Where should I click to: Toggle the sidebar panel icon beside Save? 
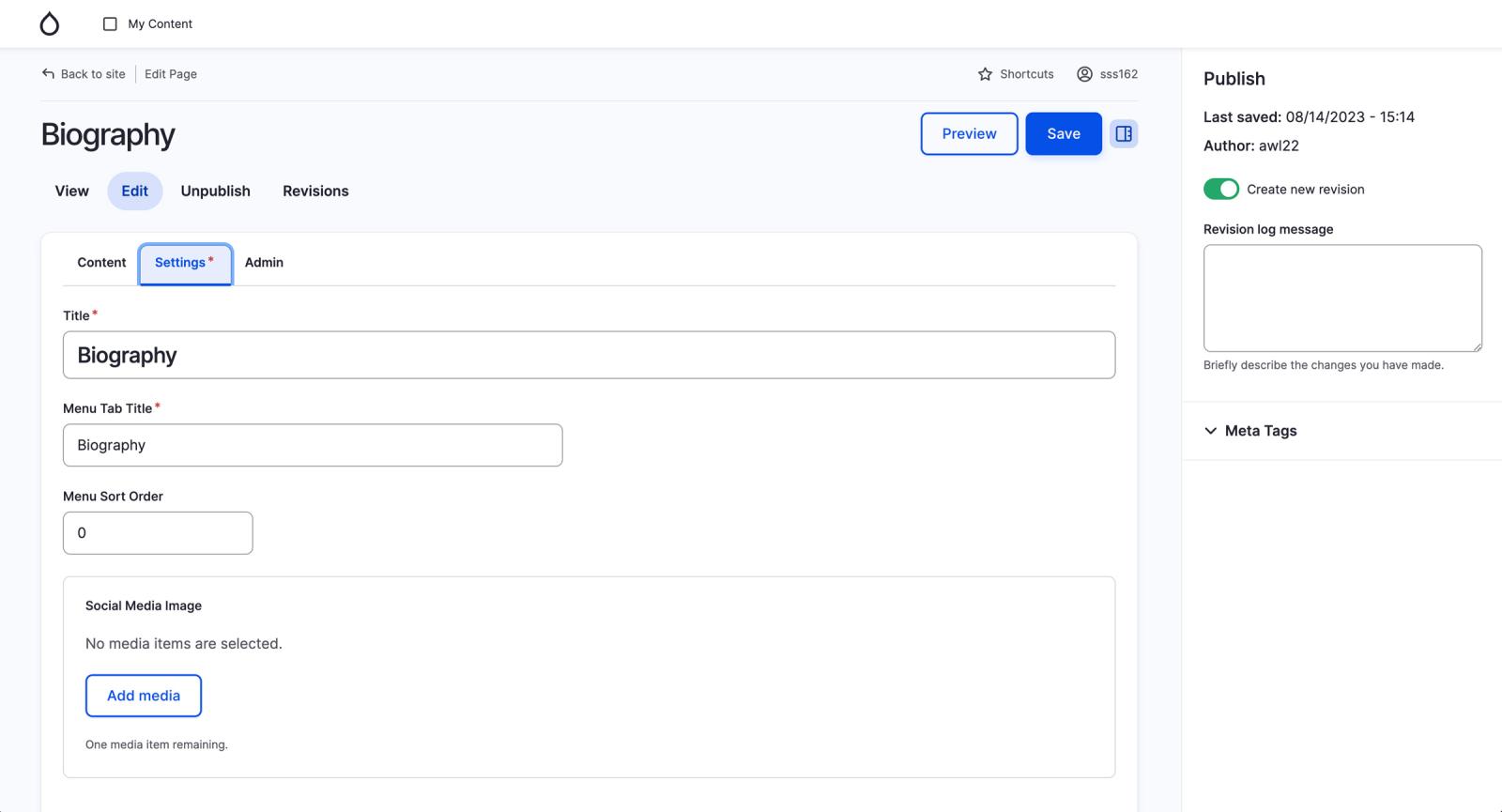[1124, 134]
